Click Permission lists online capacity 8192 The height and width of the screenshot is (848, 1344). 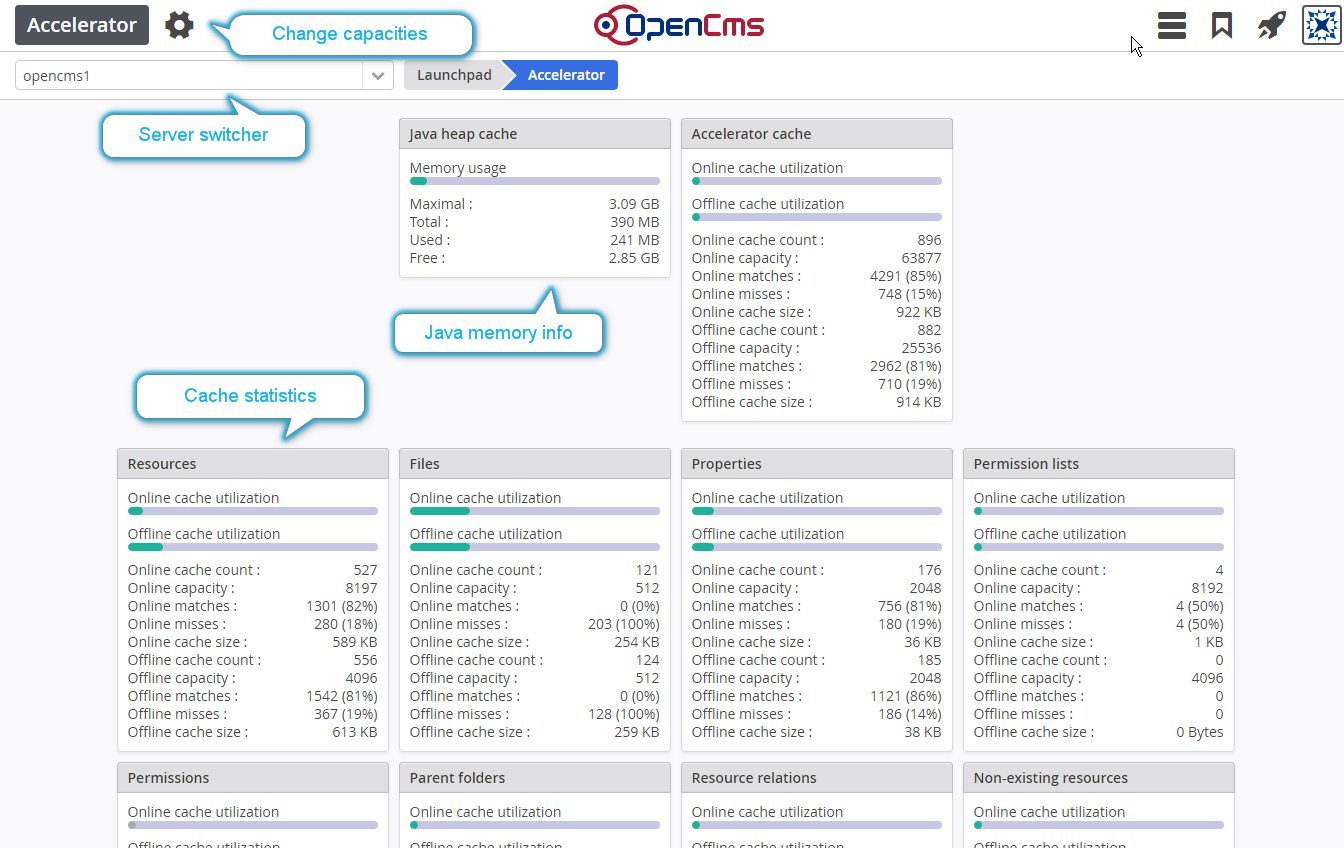[x=1207, y=588]
